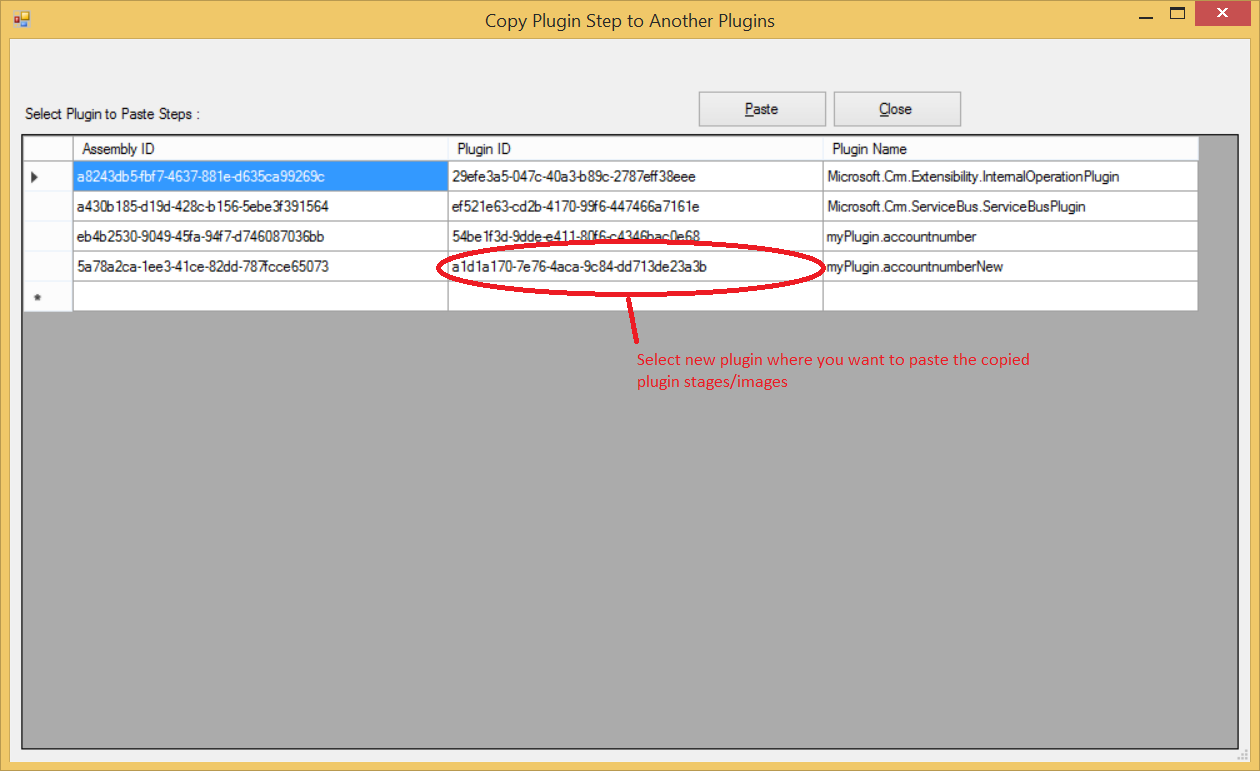The image size is (1260, 771).
Task: Select the Plugin Name column header
Action: (x=1010, y=147)
